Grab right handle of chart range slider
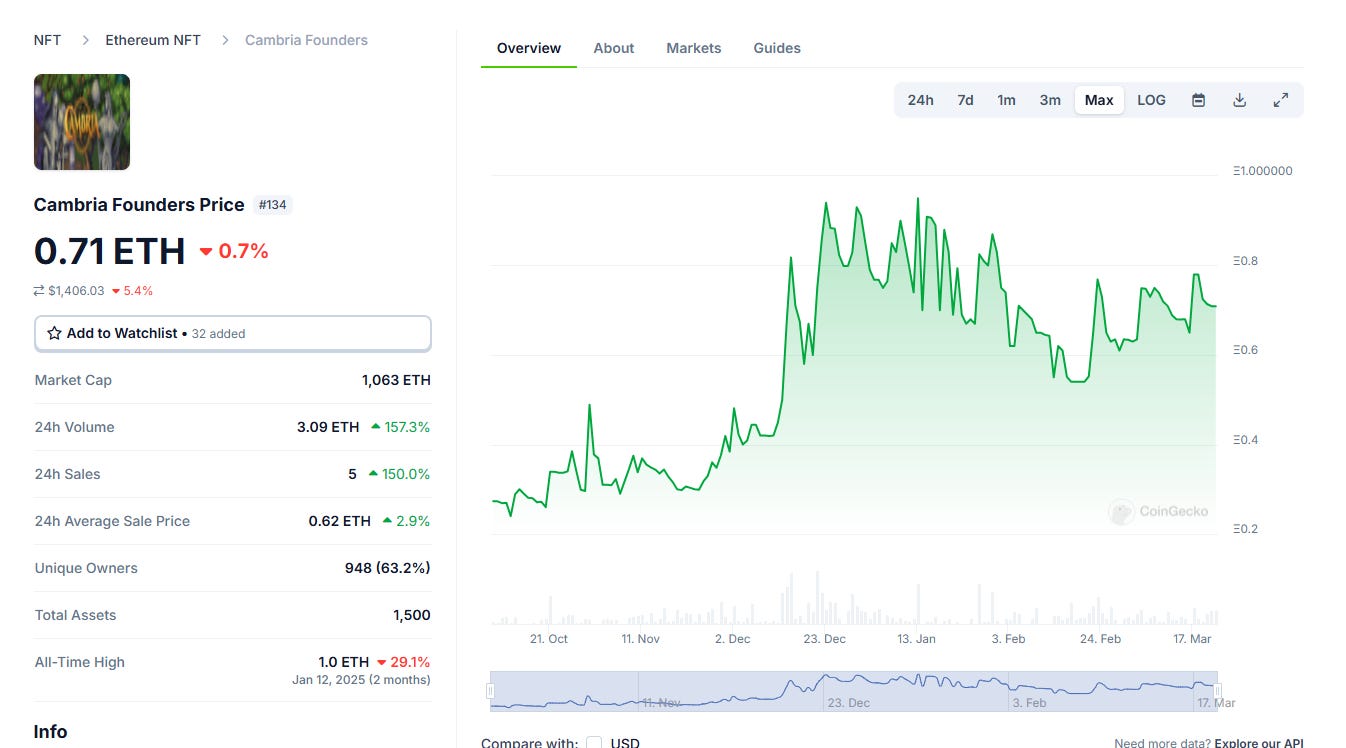1346x748 pixels. pyautogui.click(x=1218, y=691)
